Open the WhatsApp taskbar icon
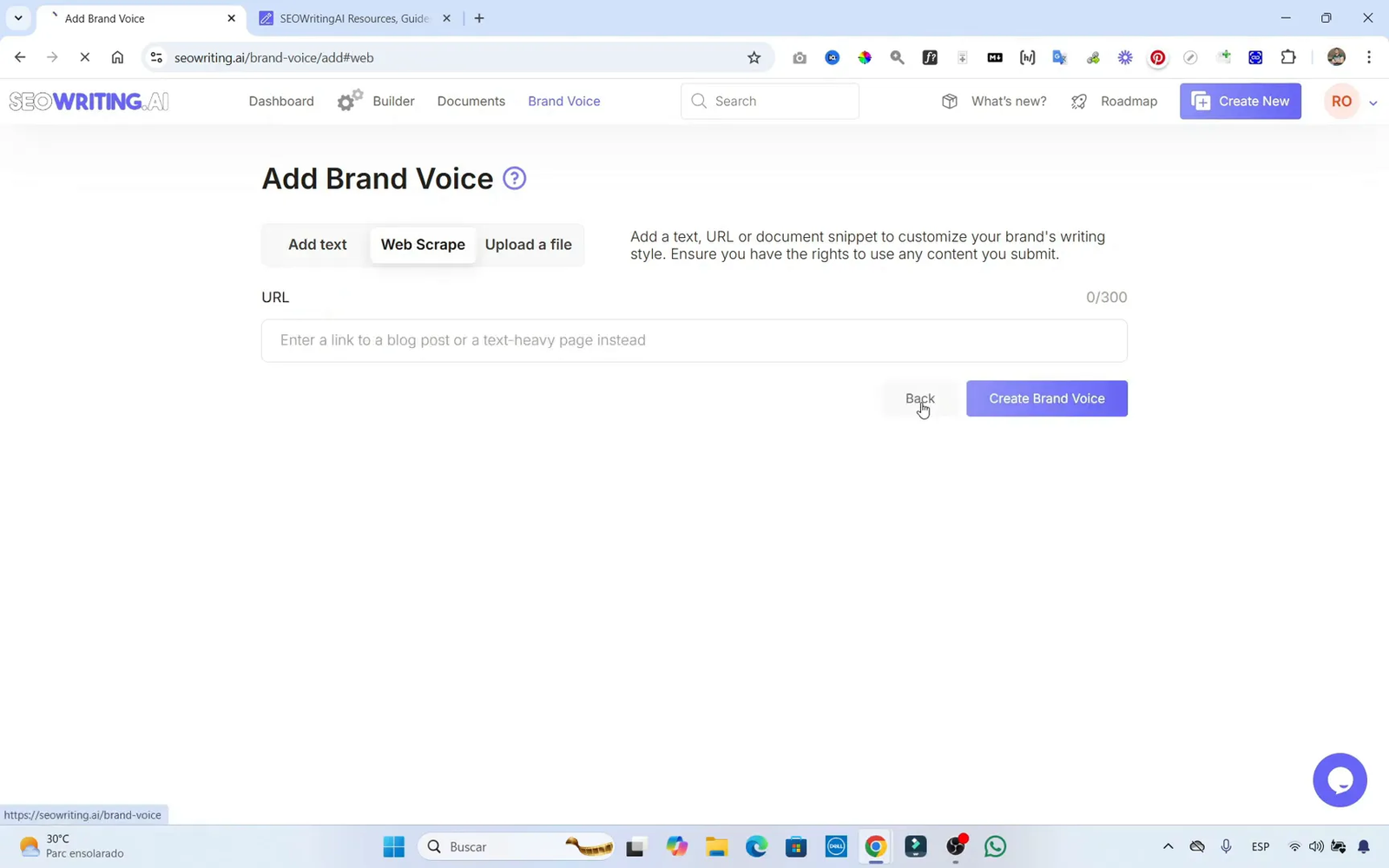 tap(994, 846)
